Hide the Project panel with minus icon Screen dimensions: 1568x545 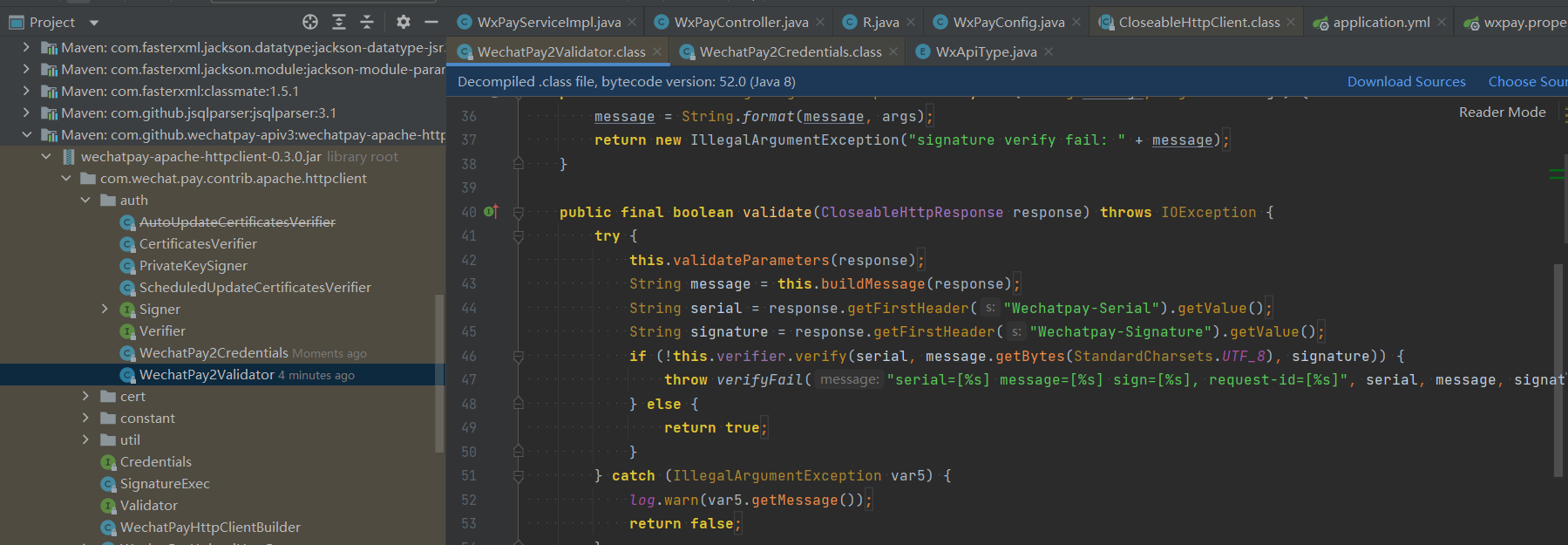point(431,22)
